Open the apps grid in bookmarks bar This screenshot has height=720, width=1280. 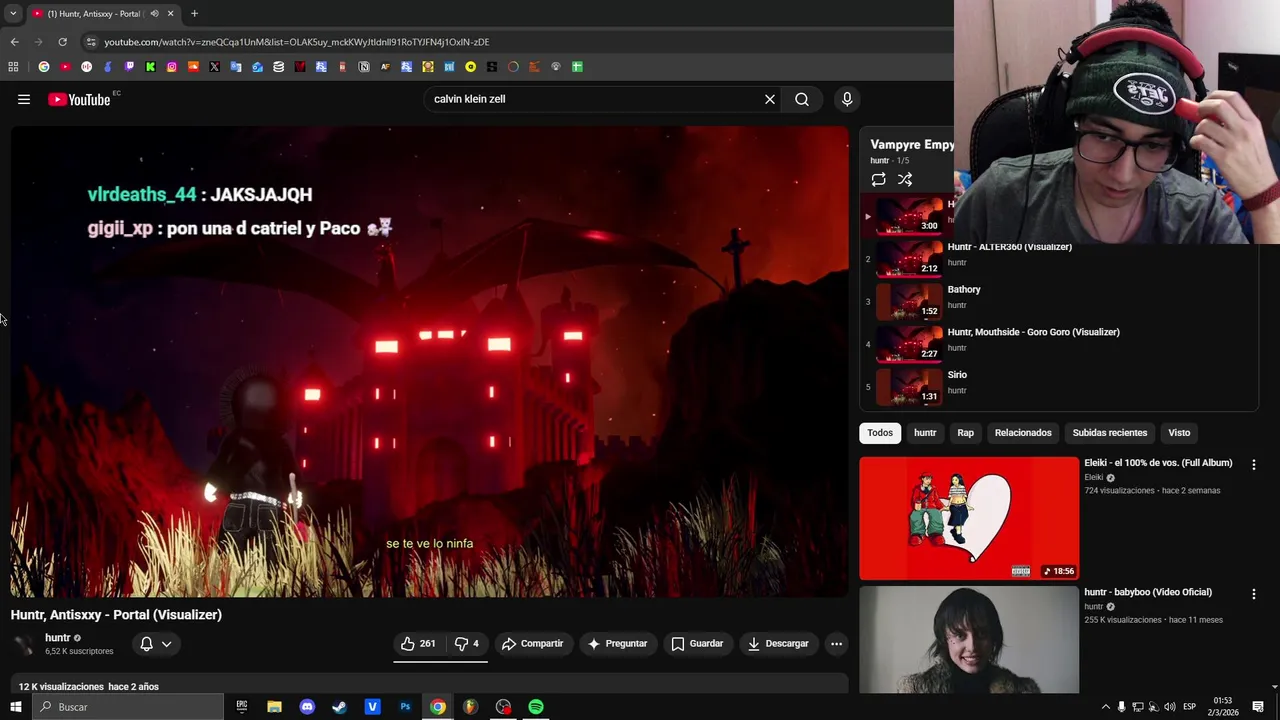13,67
